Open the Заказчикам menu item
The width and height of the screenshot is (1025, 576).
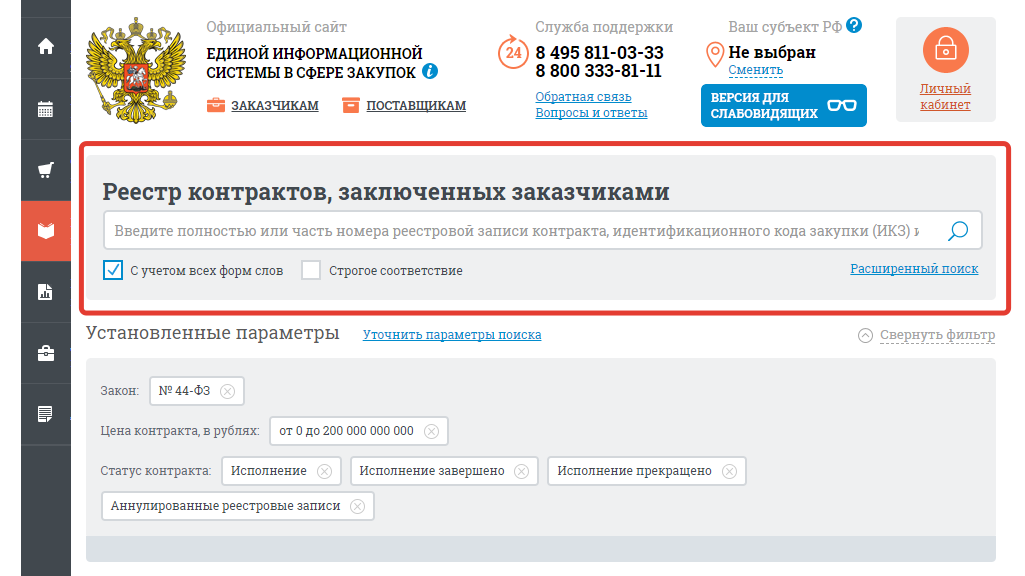click(x=274, y=105)
